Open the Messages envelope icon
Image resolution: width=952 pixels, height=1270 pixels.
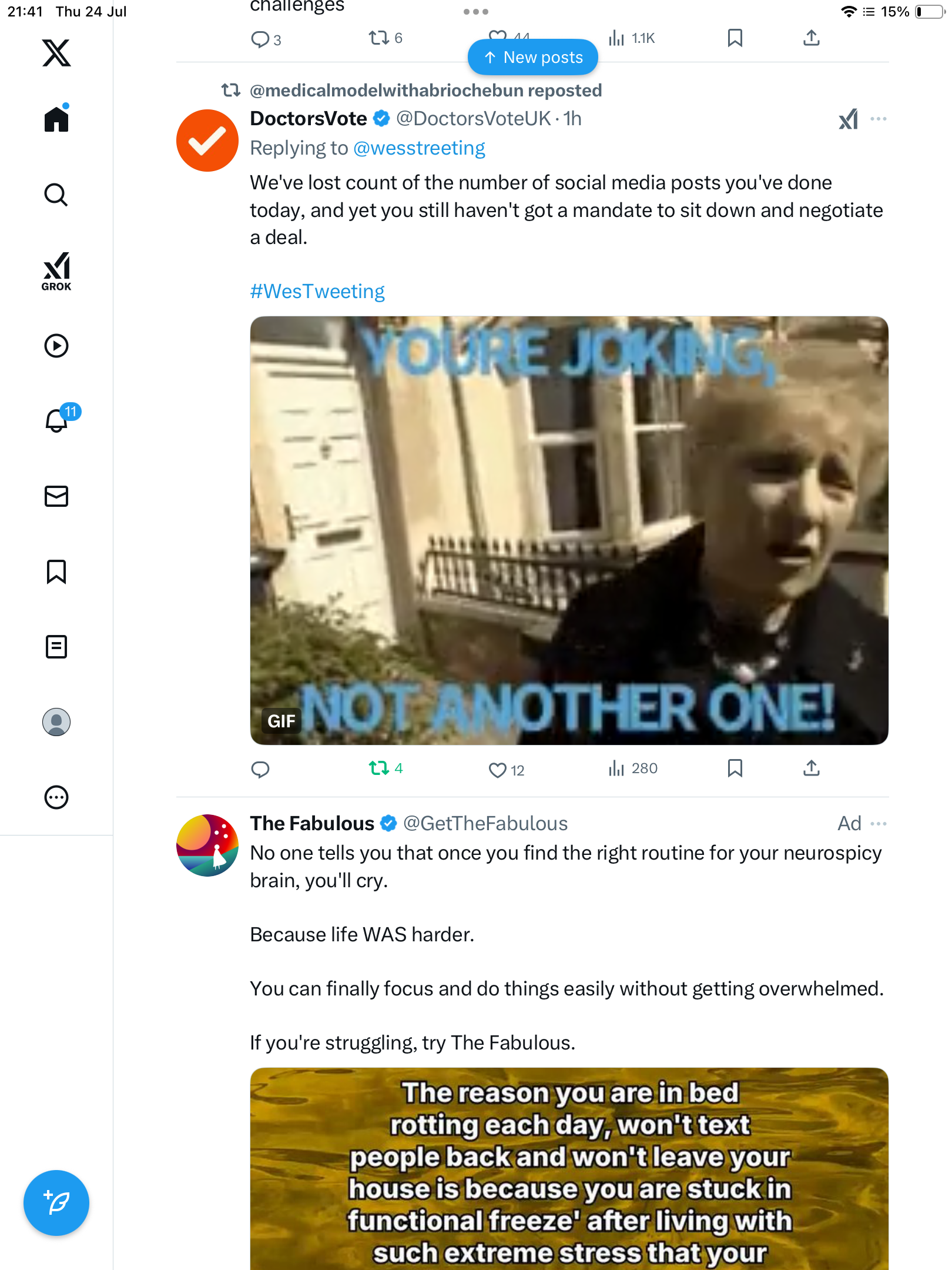pyautogui.click(x=56, y=496)
